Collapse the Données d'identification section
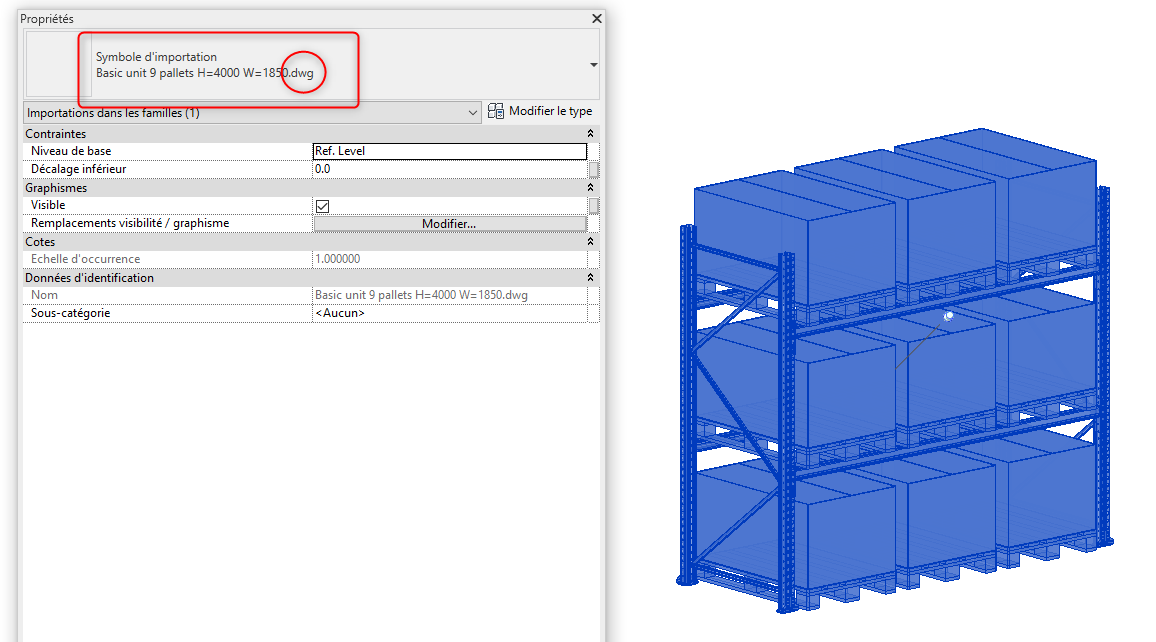This screenshot has width=1156, height=642. point(590,278)
